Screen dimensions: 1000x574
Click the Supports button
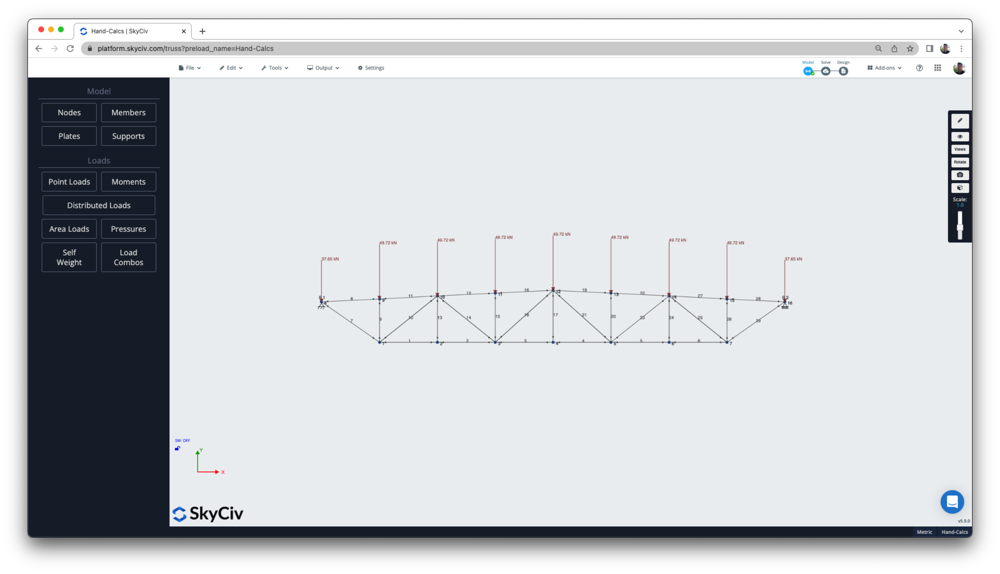pos(128,136)
